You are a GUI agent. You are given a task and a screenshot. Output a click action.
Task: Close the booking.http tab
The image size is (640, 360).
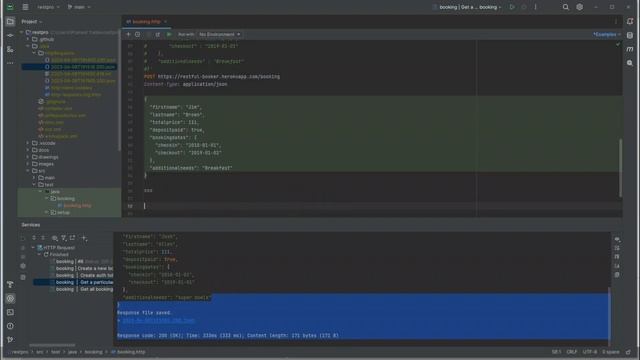click(165, 22)
